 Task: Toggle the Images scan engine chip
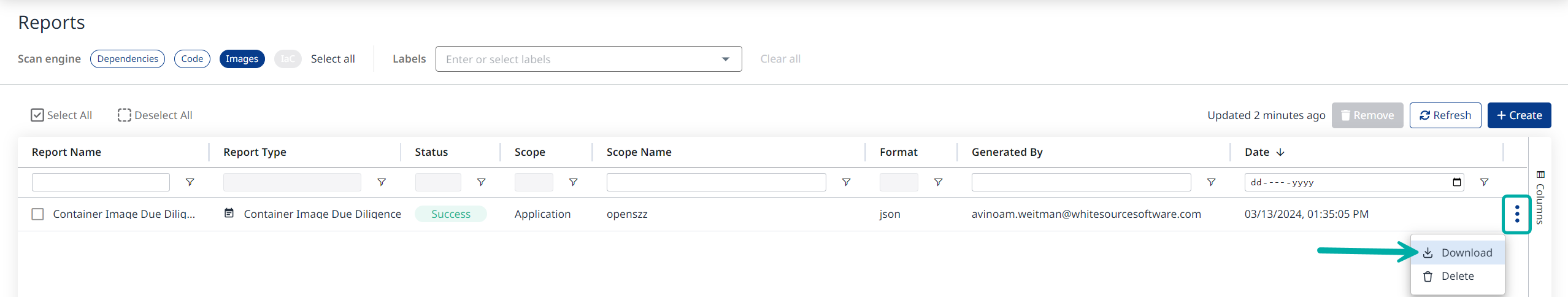point(242,59)
